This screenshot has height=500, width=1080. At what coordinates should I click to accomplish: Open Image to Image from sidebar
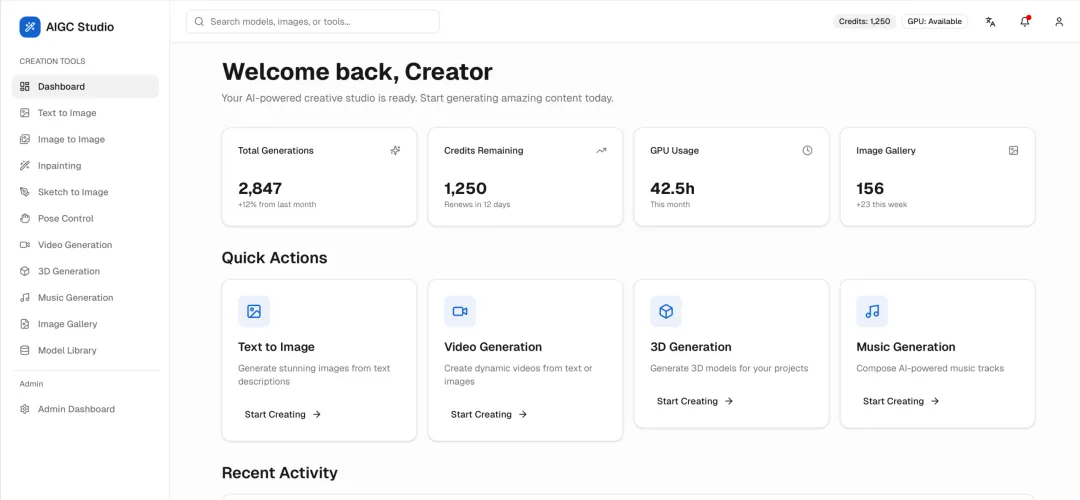pos(85,139)
